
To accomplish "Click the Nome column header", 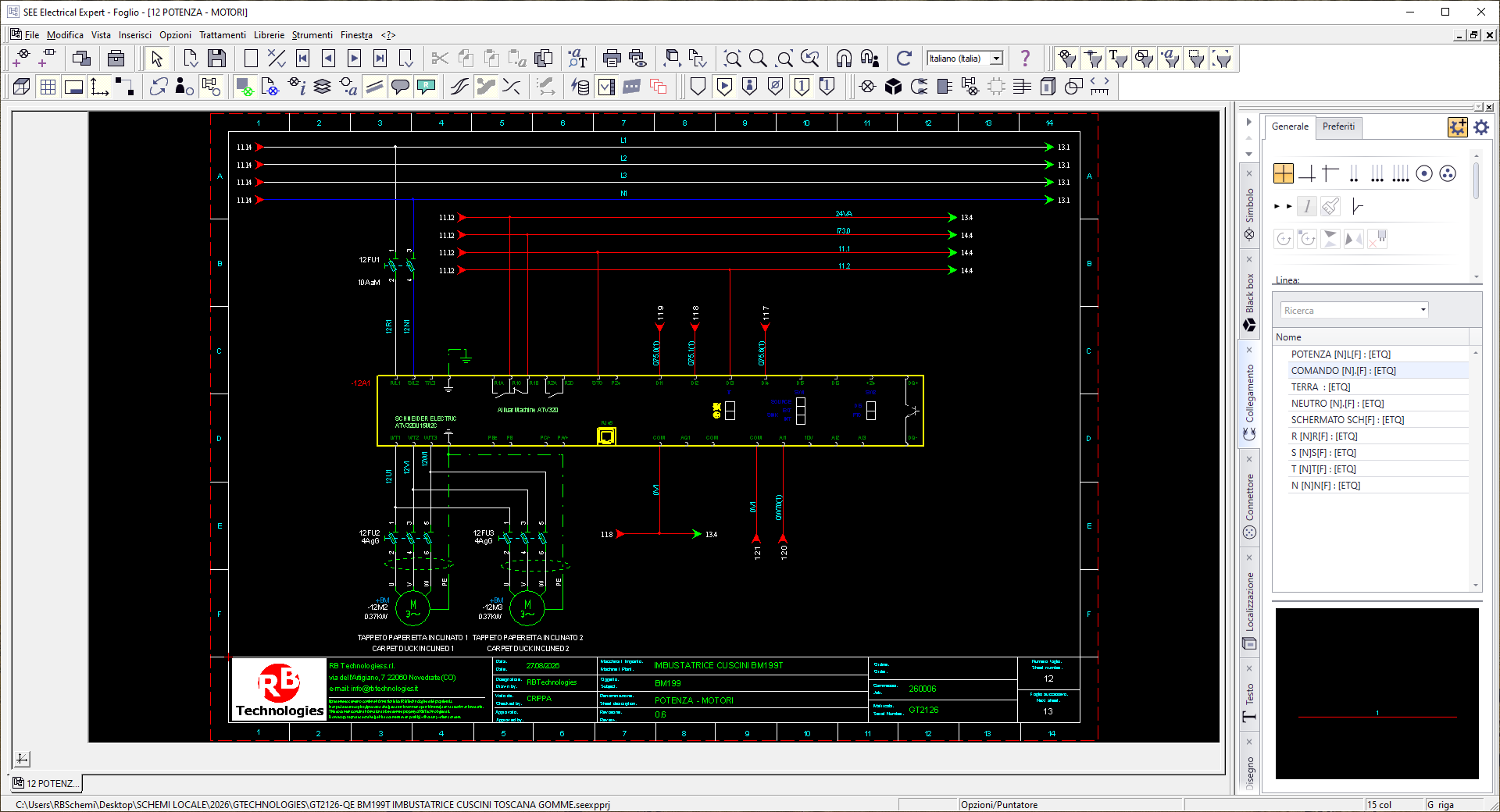I will [1371, 337].
